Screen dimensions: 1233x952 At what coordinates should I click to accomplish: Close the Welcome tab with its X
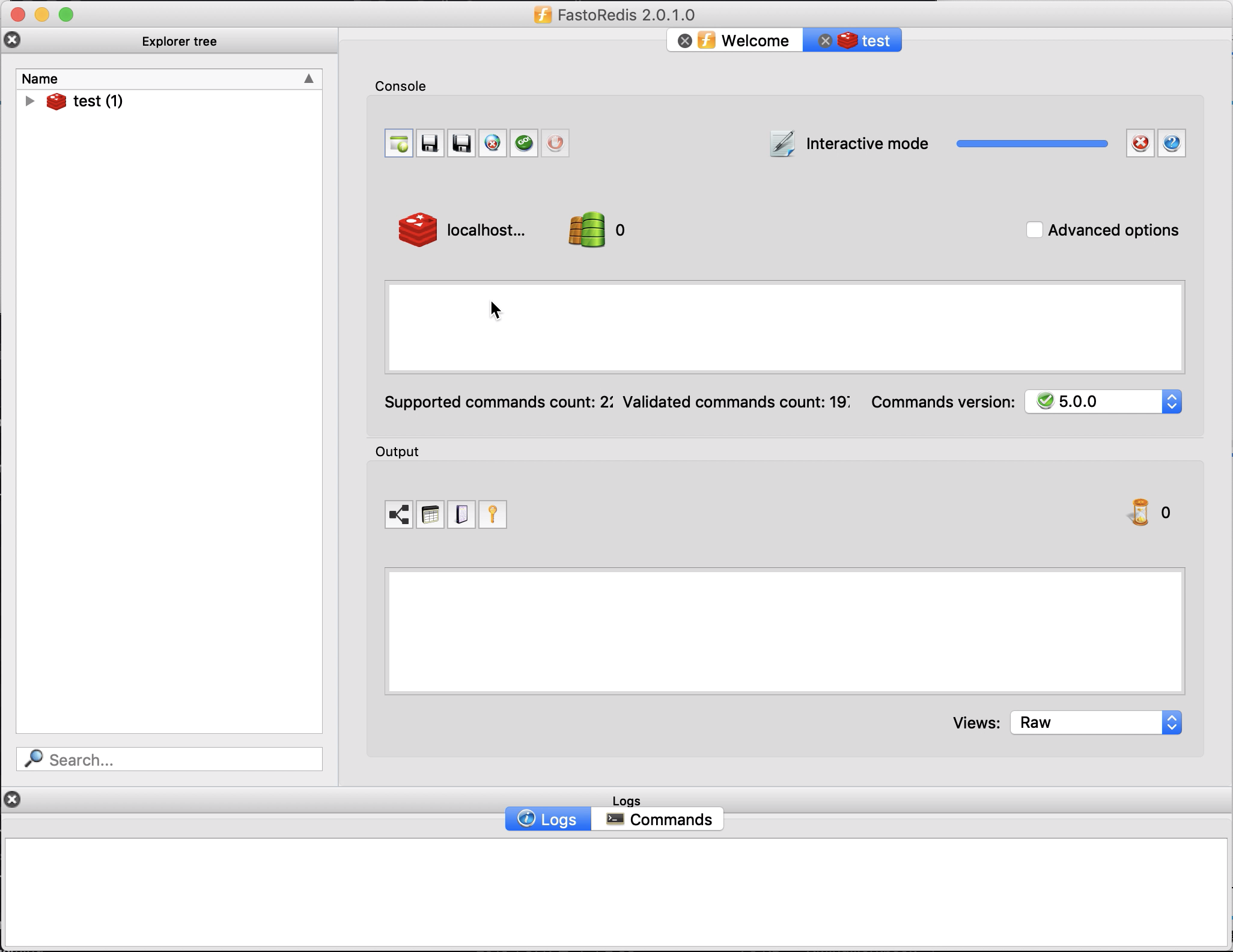(x=684, y=41)
